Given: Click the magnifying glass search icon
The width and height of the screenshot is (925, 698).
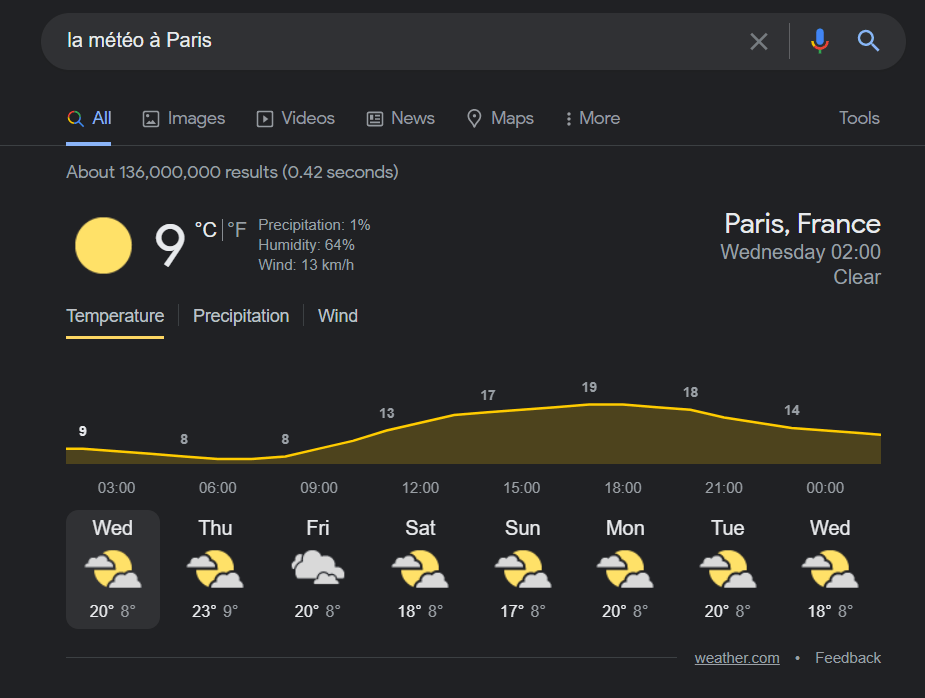Looking at the screenshot, I should tap(867, 41).
